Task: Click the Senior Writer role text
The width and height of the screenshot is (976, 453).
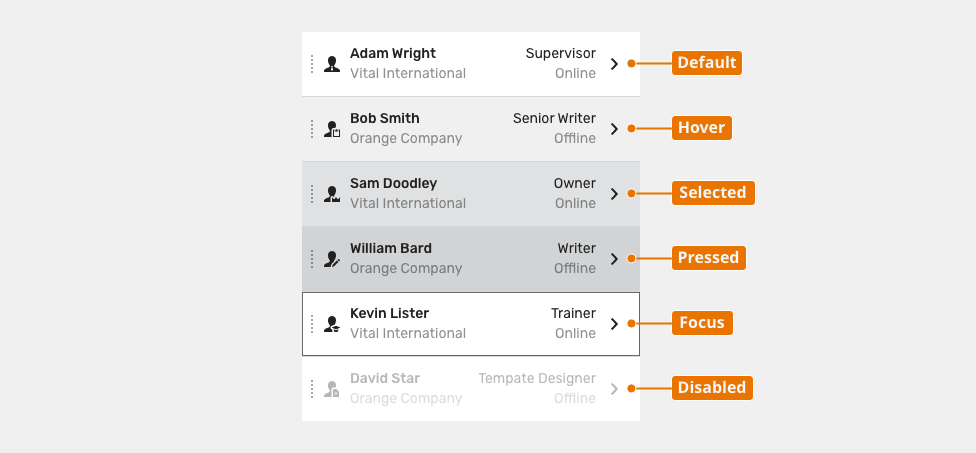Action: (x=554, y=118)
